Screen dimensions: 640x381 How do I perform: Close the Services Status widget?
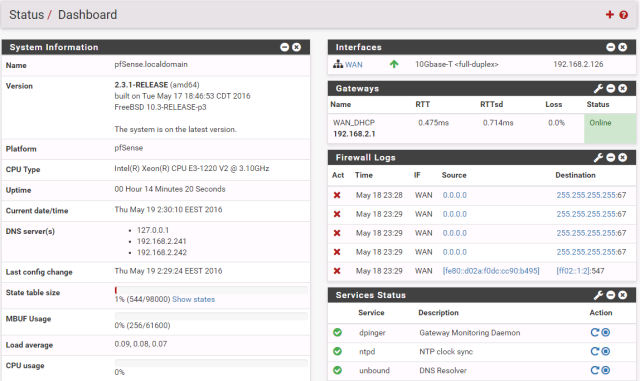click(622, 295)
